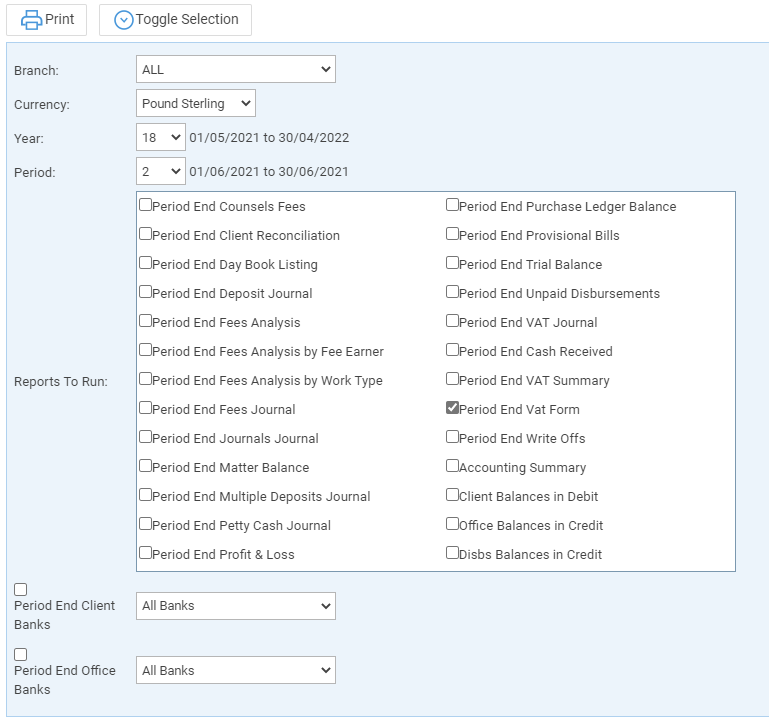Click the Print button

click(47, 20)
